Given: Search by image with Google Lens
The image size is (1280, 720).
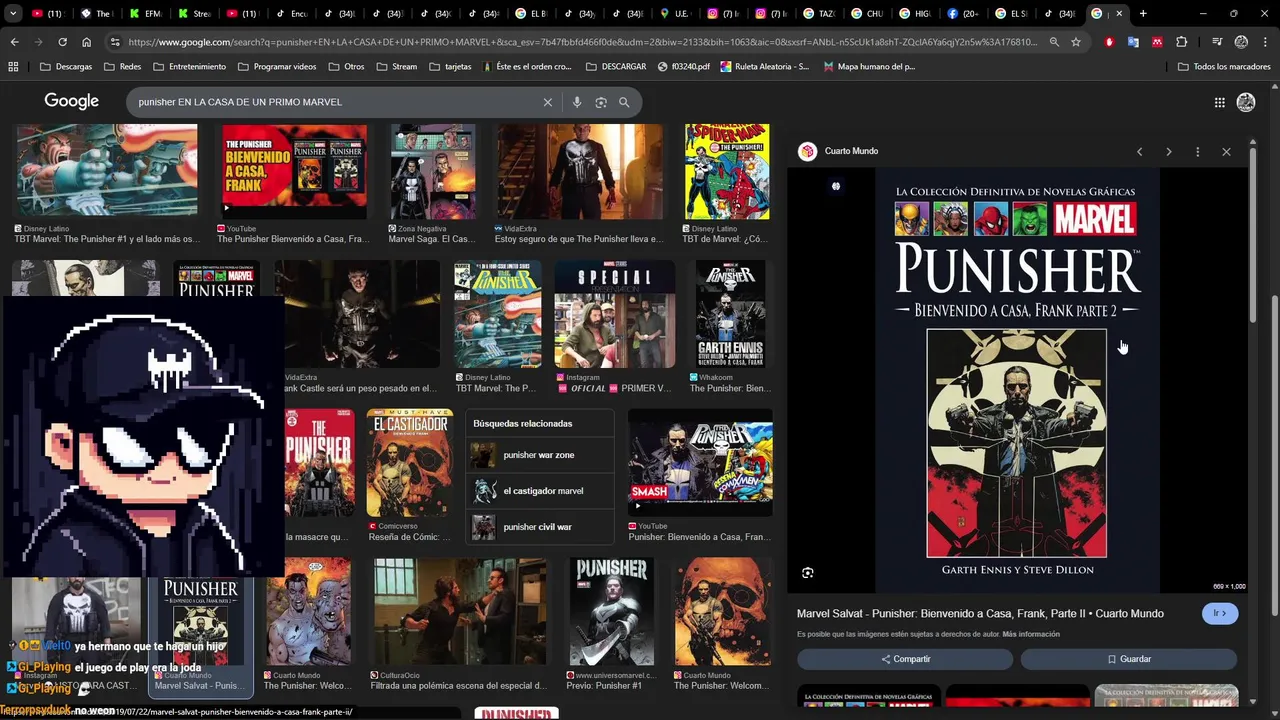Looking at the screenshot, I should coord(601,102).
